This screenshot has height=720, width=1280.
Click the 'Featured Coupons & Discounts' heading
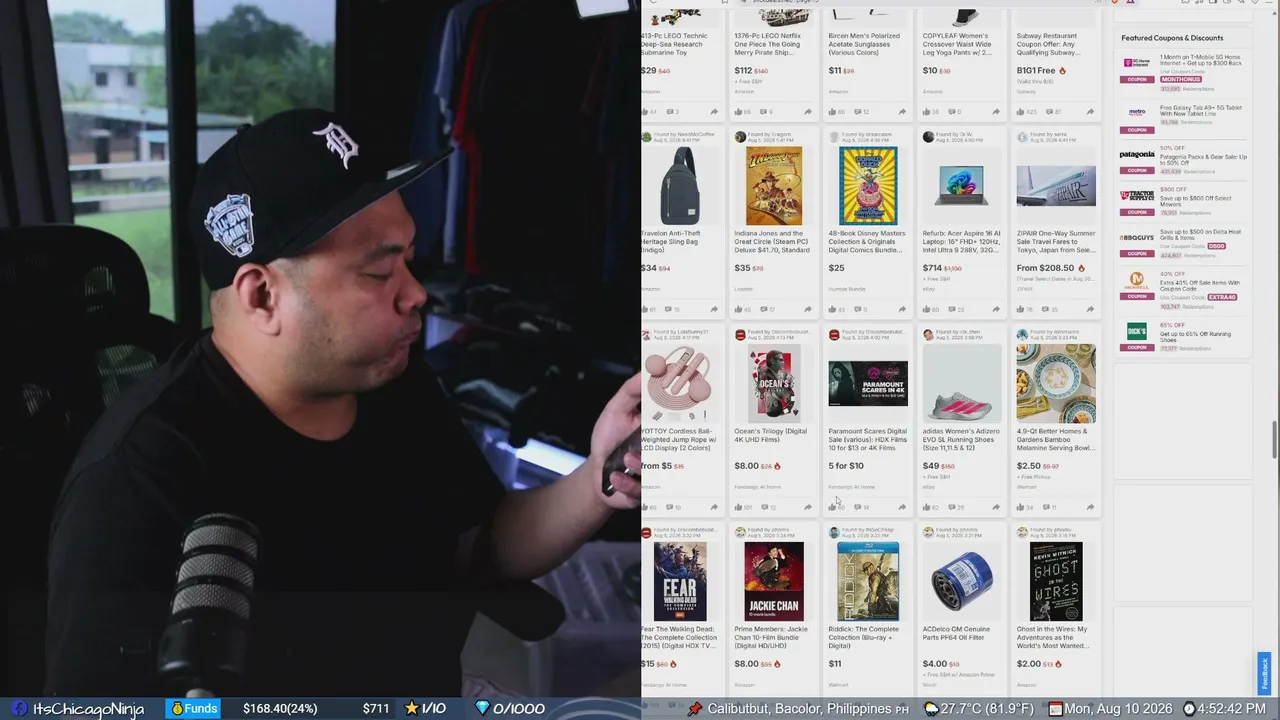pyautogui.click(x=1172, y=38)
